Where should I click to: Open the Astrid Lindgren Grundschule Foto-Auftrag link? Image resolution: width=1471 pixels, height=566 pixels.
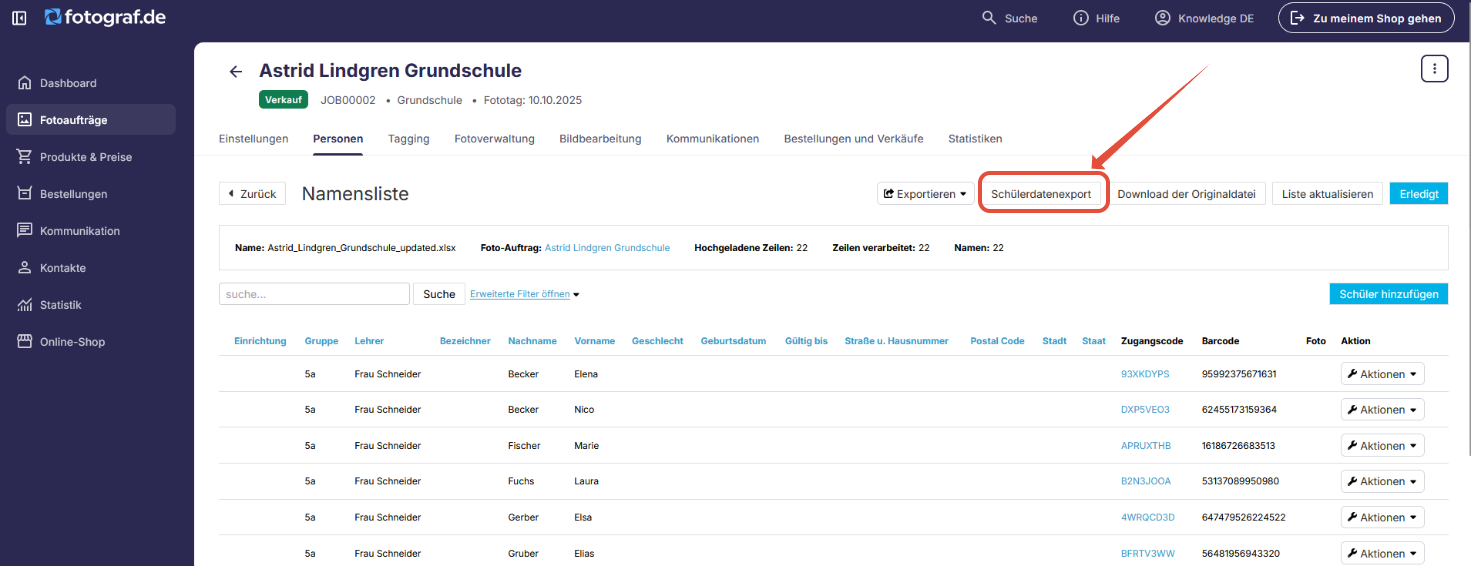click(607, 247)
